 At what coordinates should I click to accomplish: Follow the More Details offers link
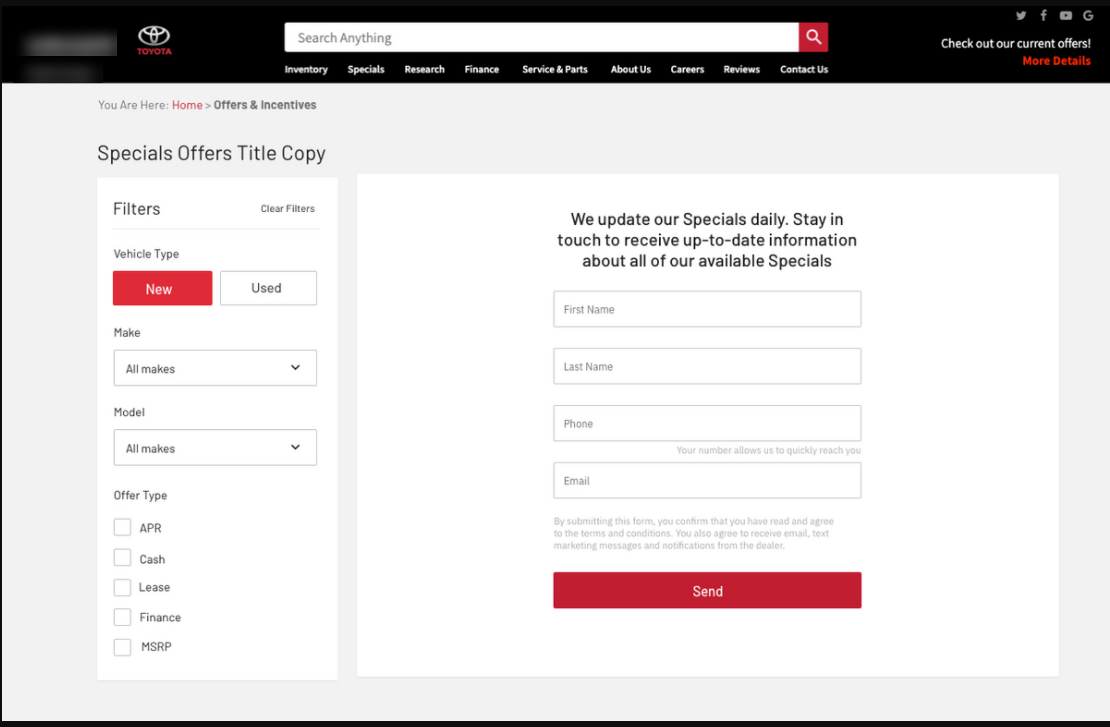pos(1056,61)
